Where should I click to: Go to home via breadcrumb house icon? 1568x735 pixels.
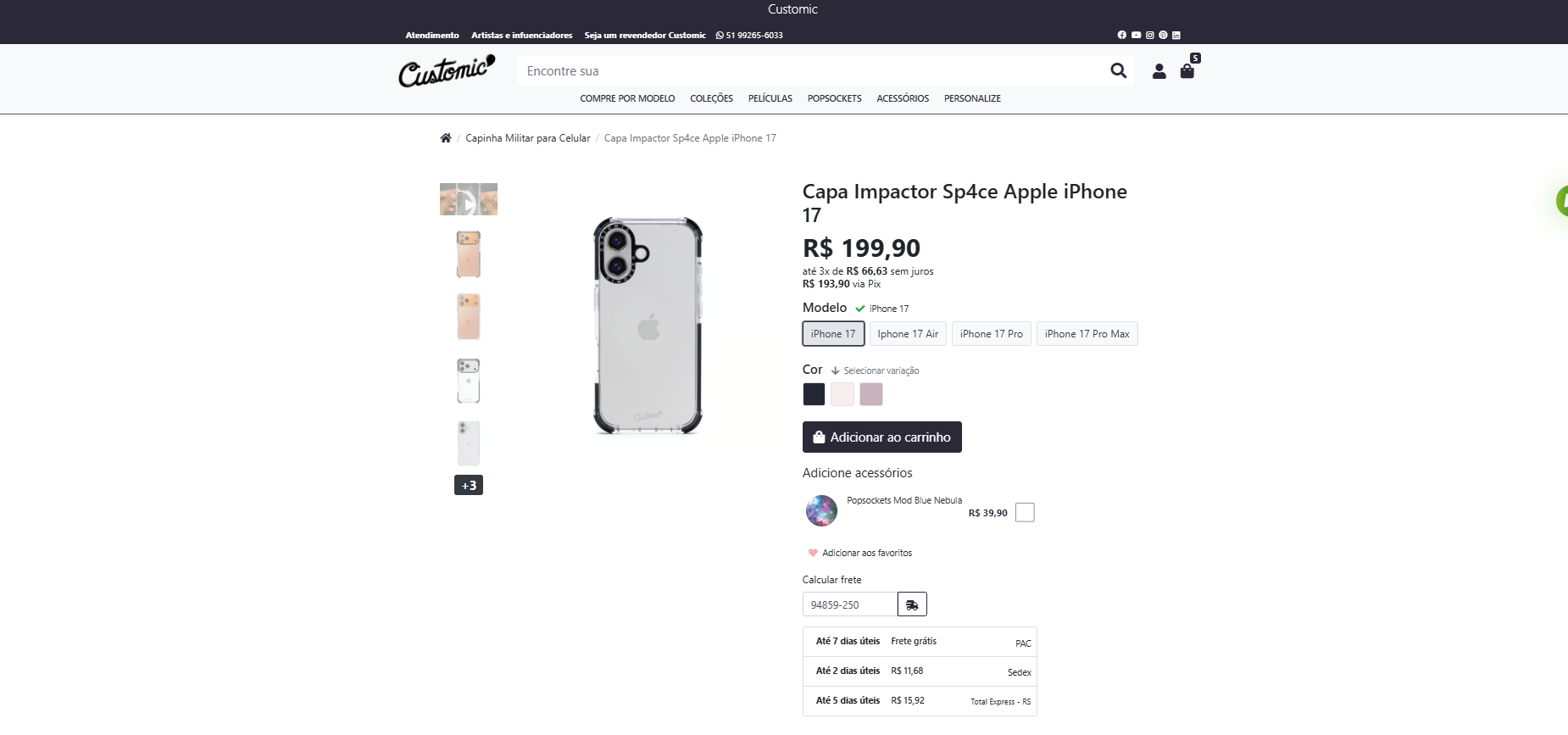(x=446, y=138)
